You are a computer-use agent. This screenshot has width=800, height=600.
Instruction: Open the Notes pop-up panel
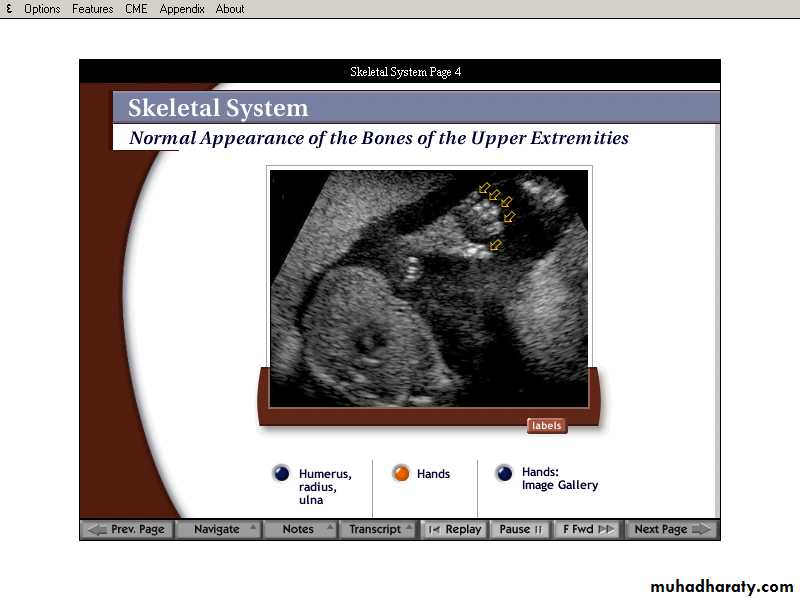point(299,529)
